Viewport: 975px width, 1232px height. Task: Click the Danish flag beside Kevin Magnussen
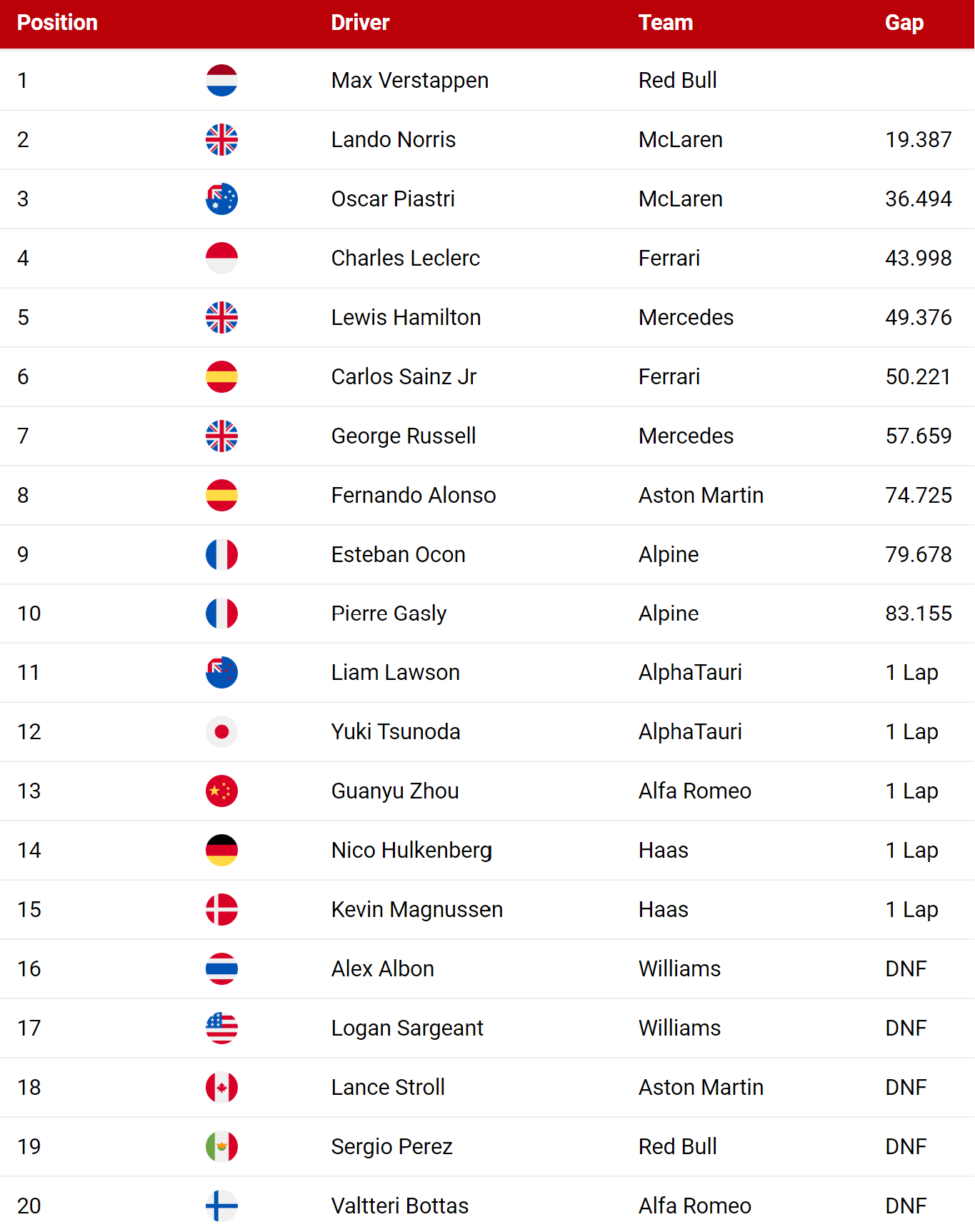pyautogui.click(x=221, y=909)
